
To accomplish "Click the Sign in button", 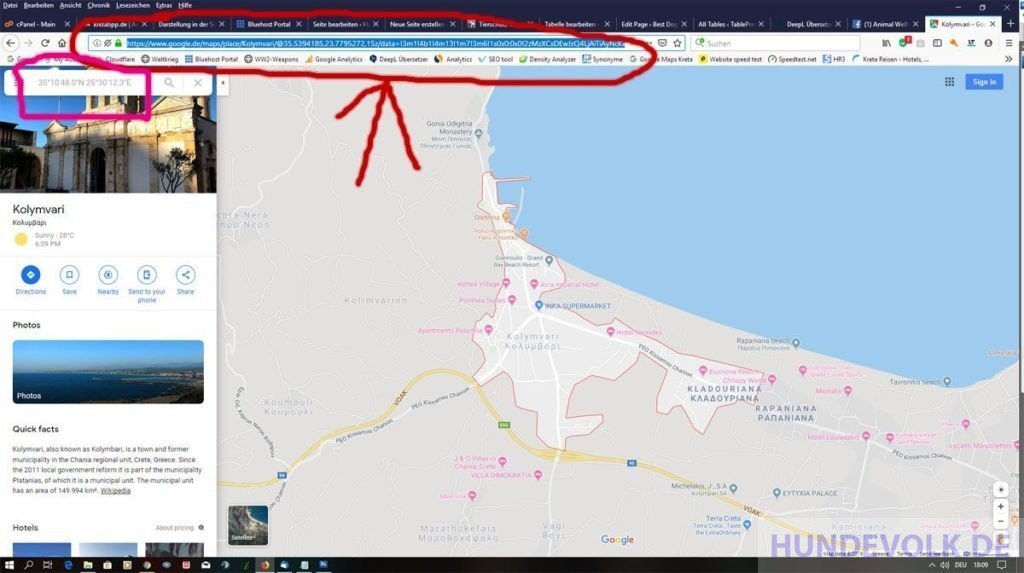I will [984, 82].
